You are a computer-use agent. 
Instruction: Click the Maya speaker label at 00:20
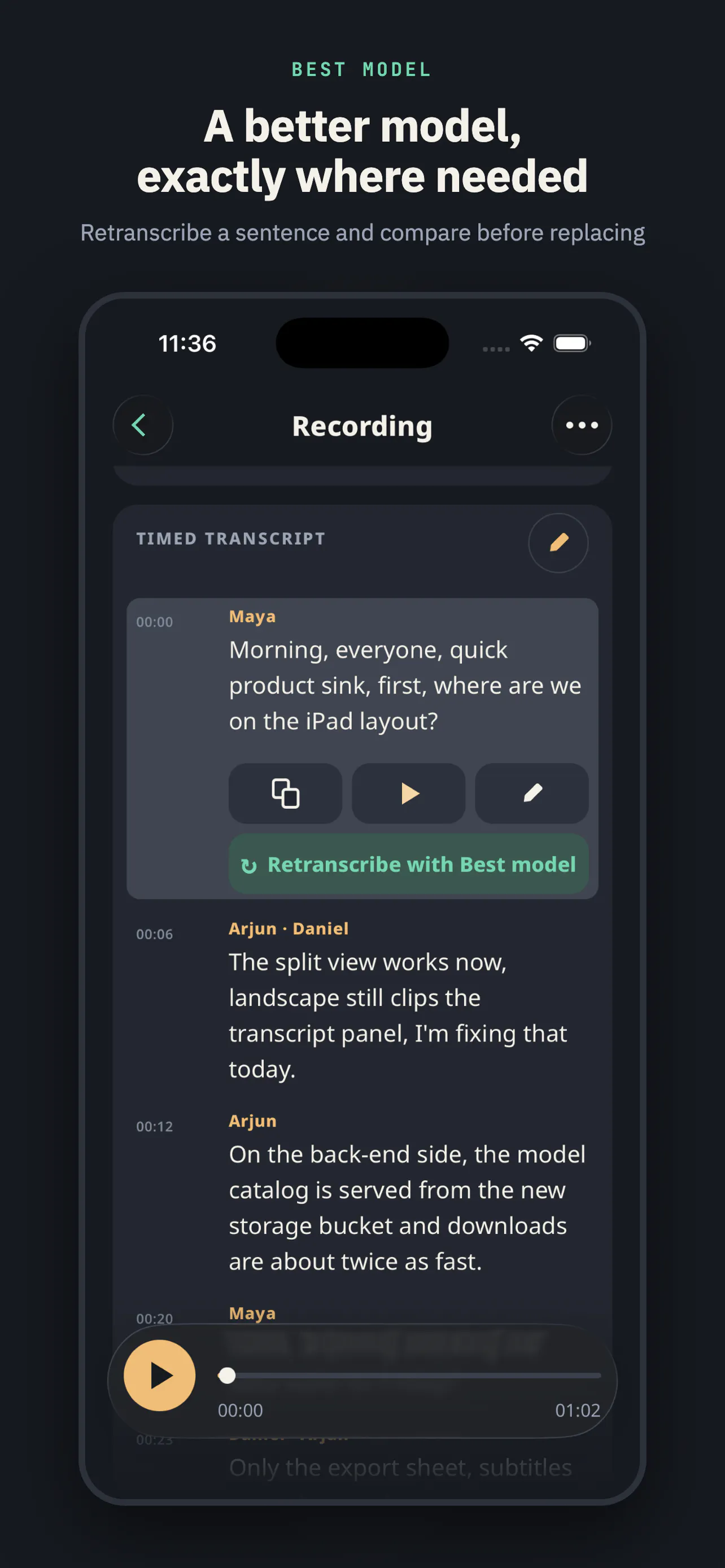252,1313
